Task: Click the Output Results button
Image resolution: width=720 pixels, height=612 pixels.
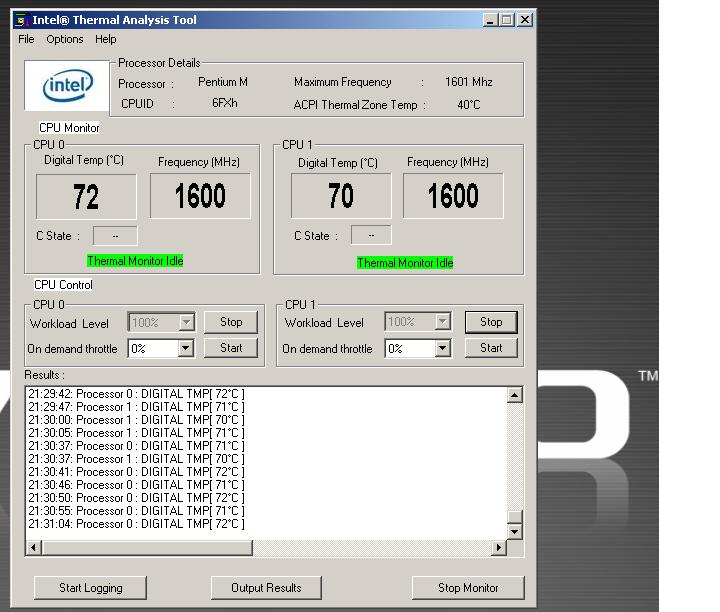Action: 266,588
